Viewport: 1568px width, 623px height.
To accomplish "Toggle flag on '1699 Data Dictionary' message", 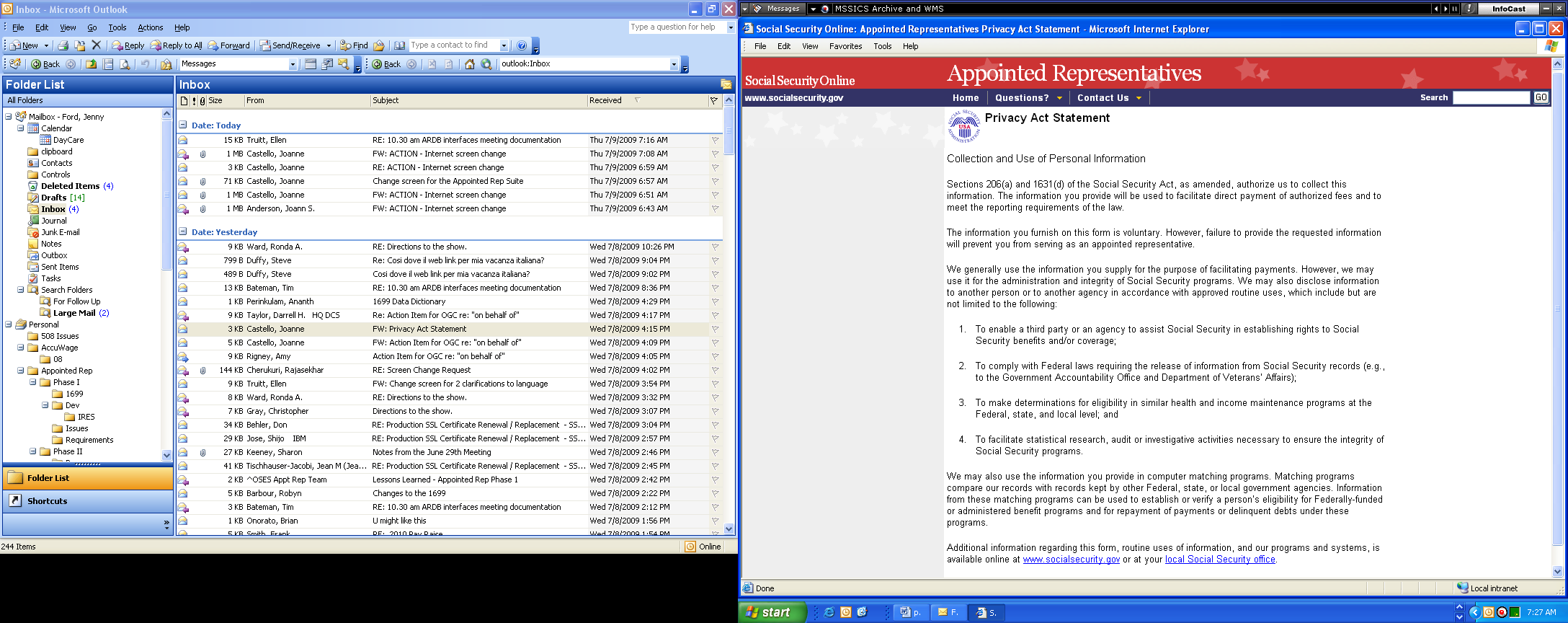I will (x=715, y=301).
